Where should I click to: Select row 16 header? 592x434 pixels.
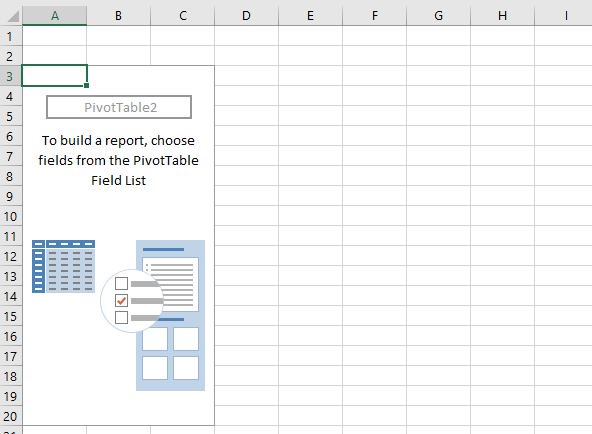coord(11,336)
